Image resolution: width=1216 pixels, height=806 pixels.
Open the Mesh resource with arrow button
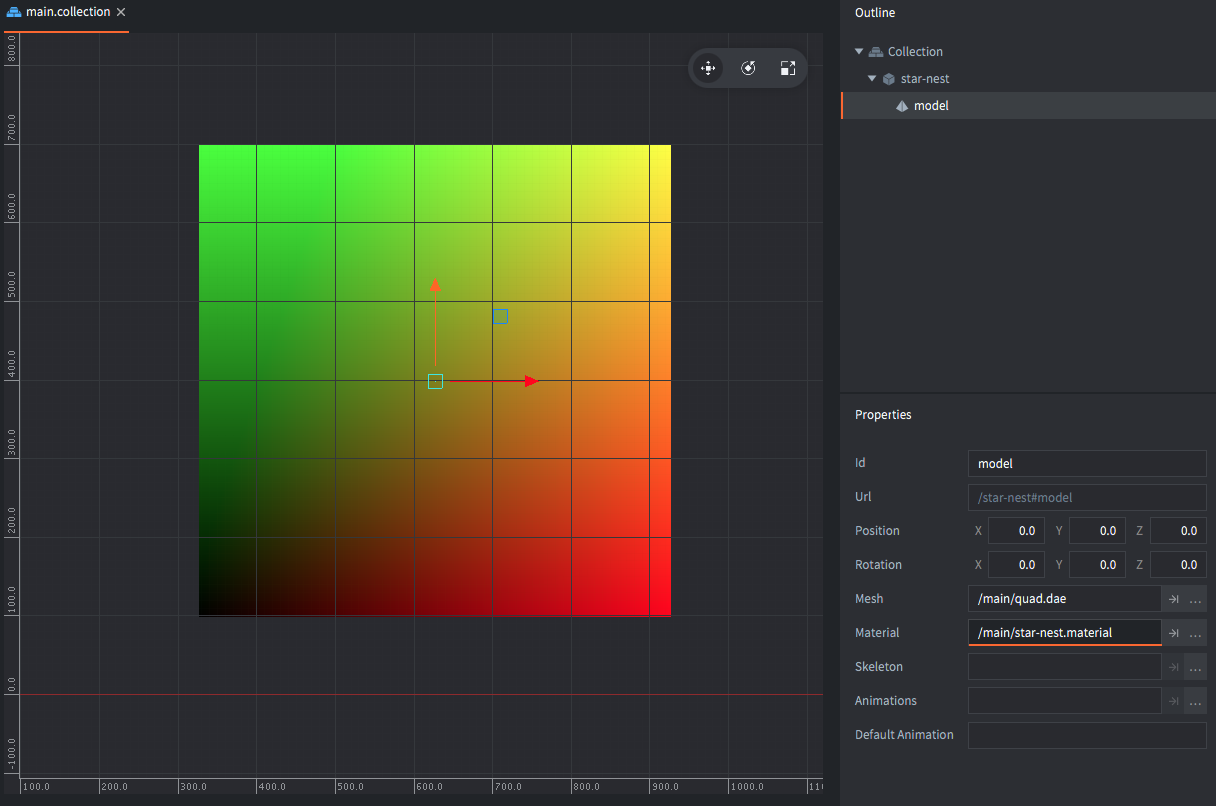pos(1174,599)
